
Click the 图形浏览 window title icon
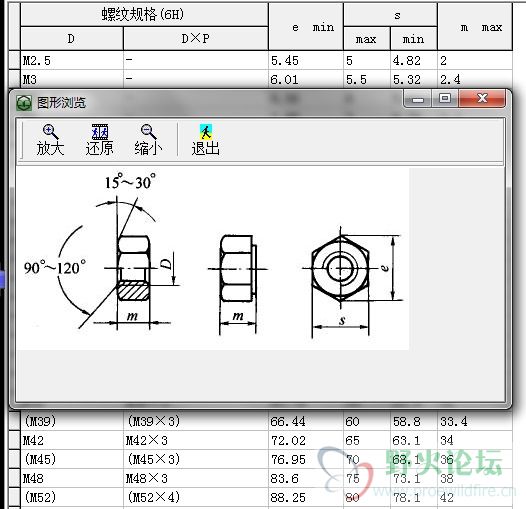(x=24, y=103)
